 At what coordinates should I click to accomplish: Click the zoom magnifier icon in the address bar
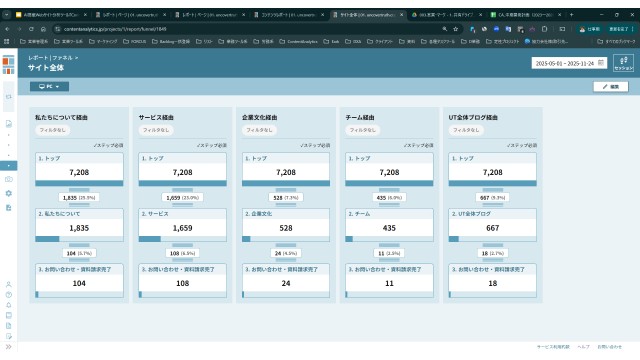tap(444, 29)
